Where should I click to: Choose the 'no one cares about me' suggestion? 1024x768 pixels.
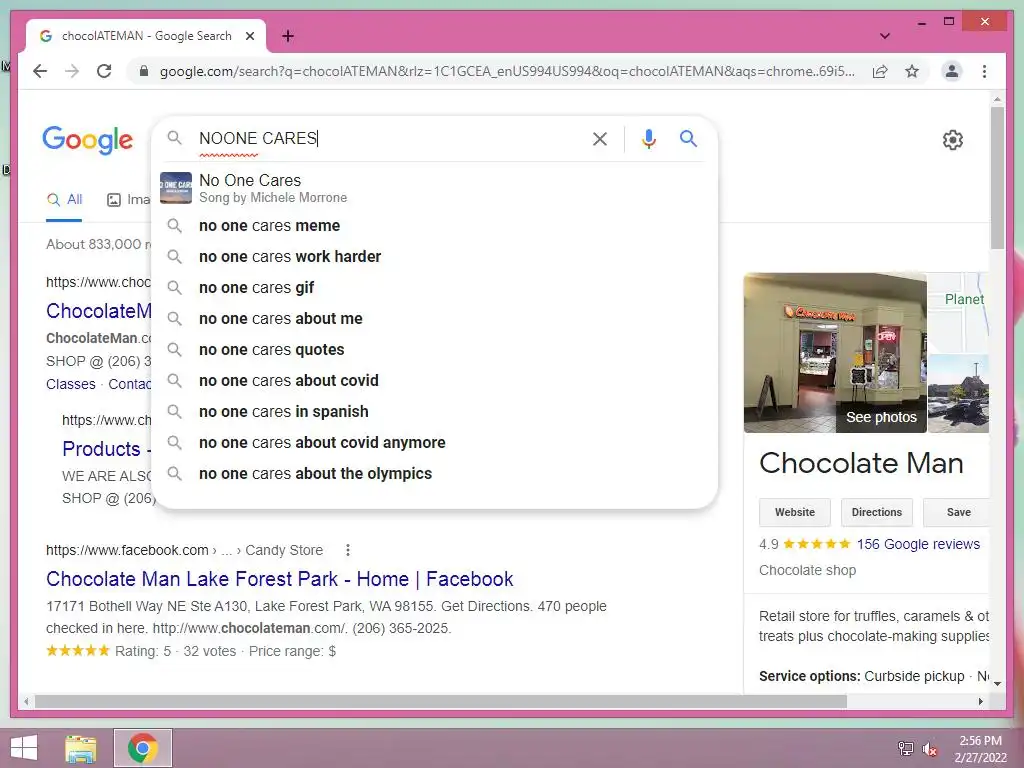tap(434, 319)
